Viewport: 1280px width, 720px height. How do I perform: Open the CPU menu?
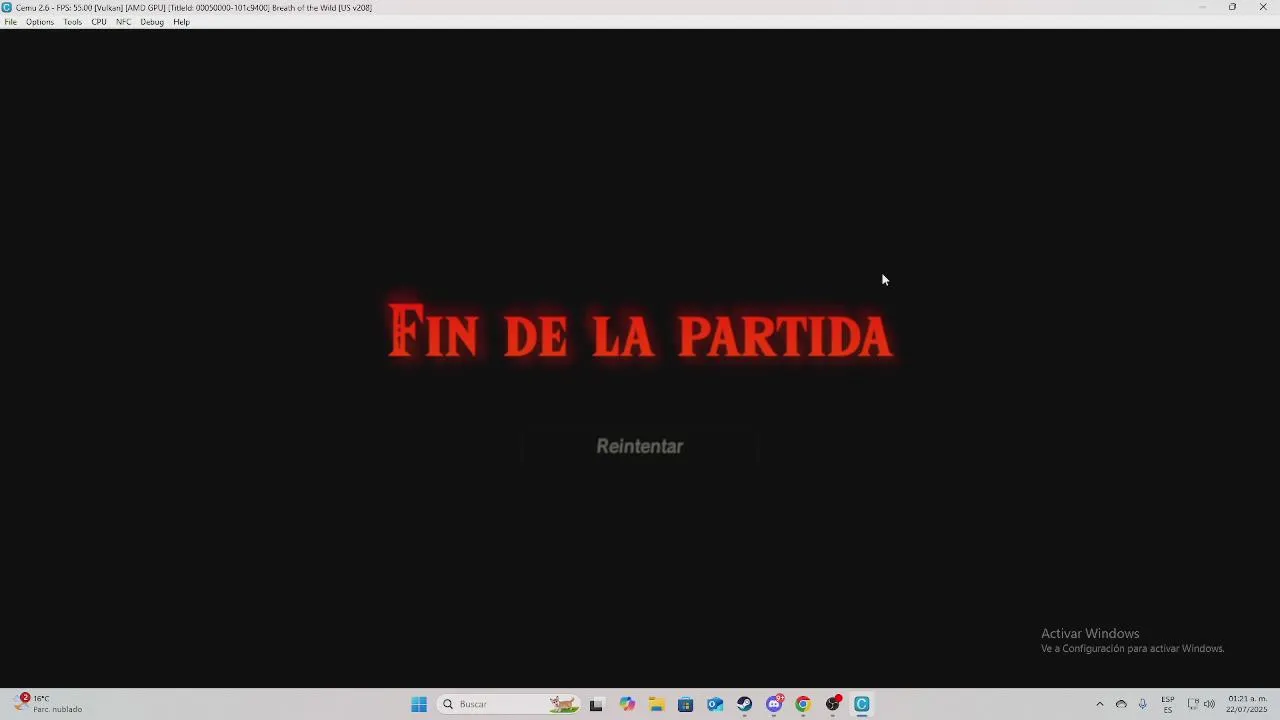click(x=99, y=22)
